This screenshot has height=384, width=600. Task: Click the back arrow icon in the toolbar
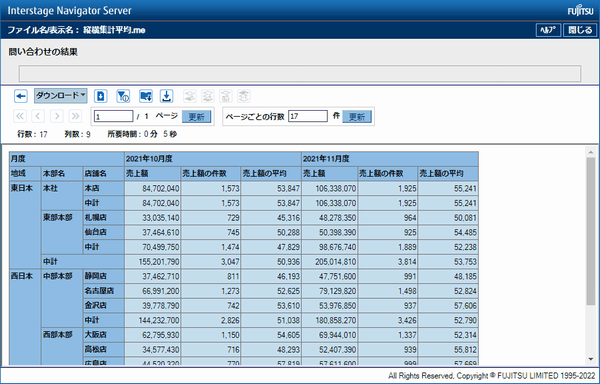[21, 96]
